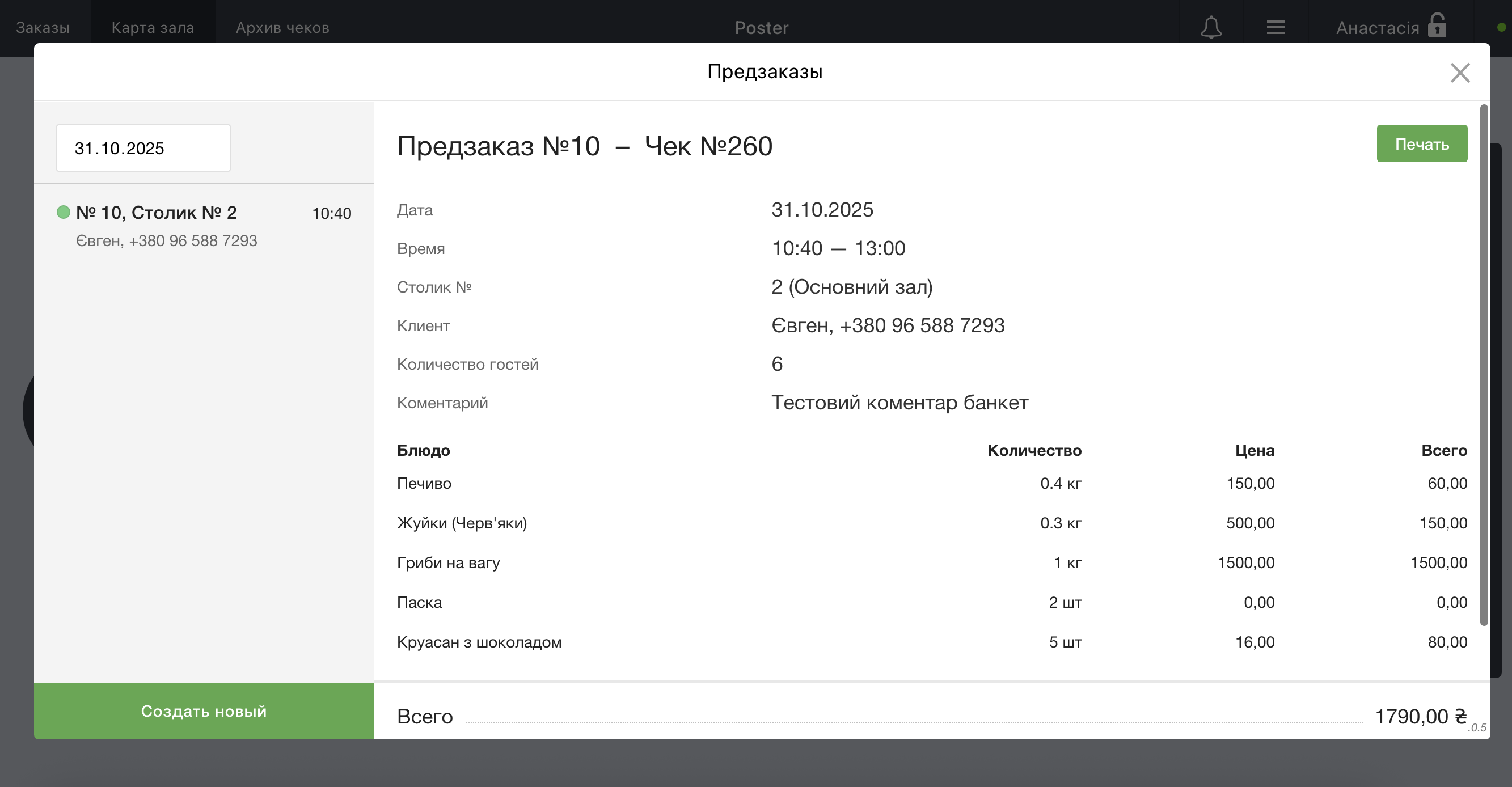Click the notifications bell icon
Screen dimensions: 1512x787
click(1210, 27)
